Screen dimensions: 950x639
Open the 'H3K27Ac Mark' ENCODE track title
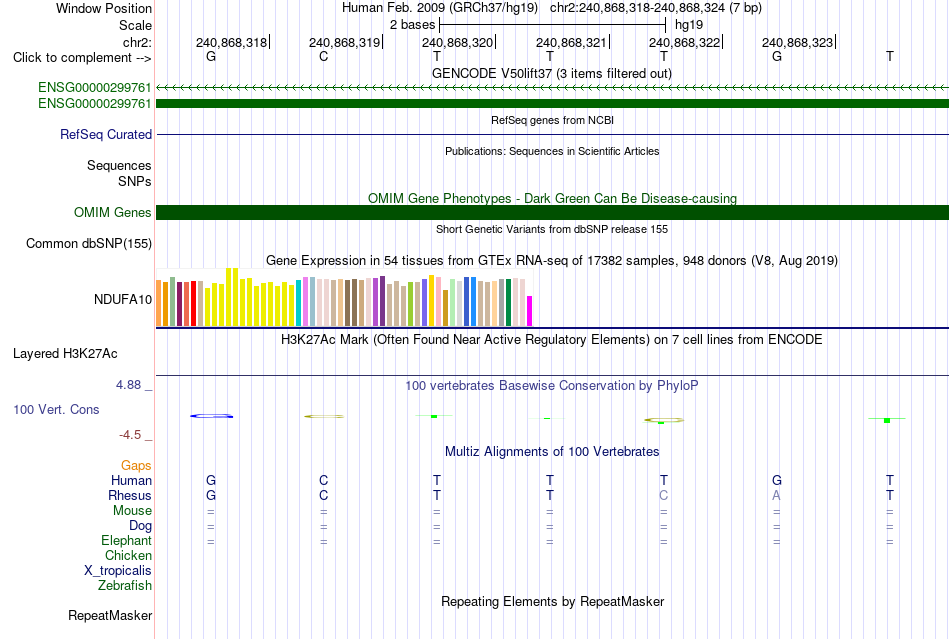[x=552, y=340]
